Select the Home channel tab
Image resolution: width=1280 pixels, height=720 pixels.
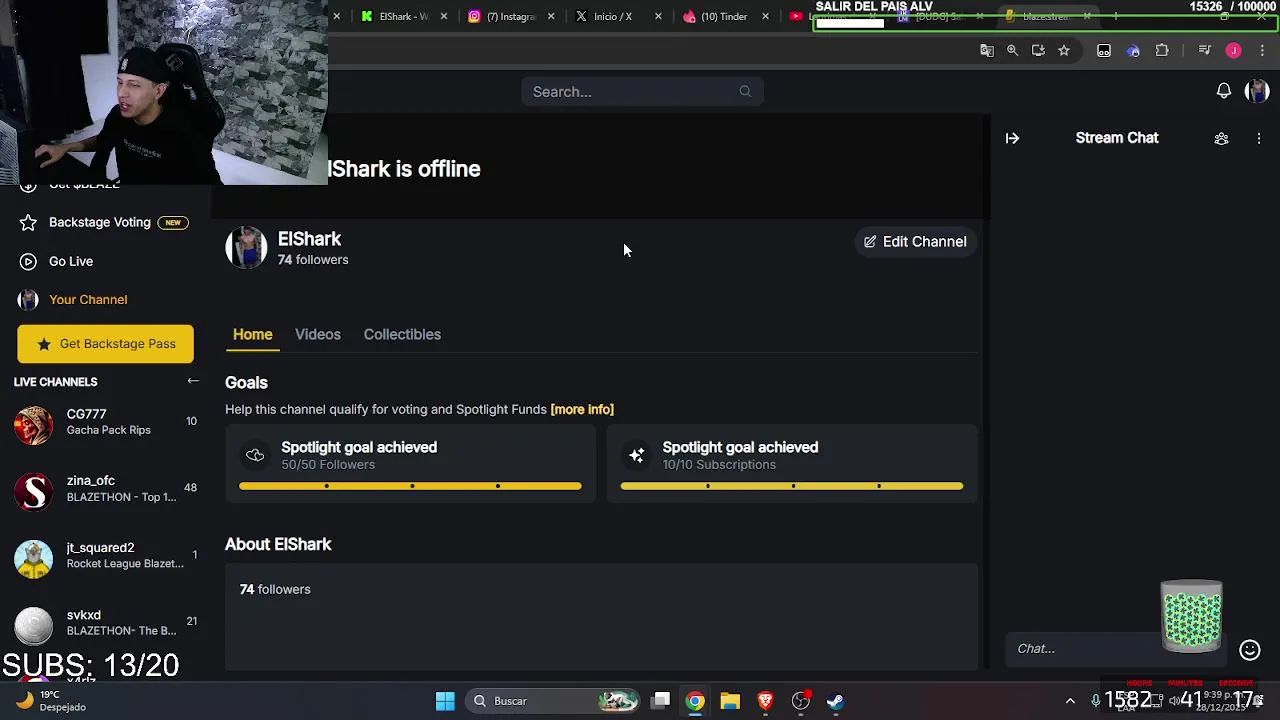pos(252,334)
